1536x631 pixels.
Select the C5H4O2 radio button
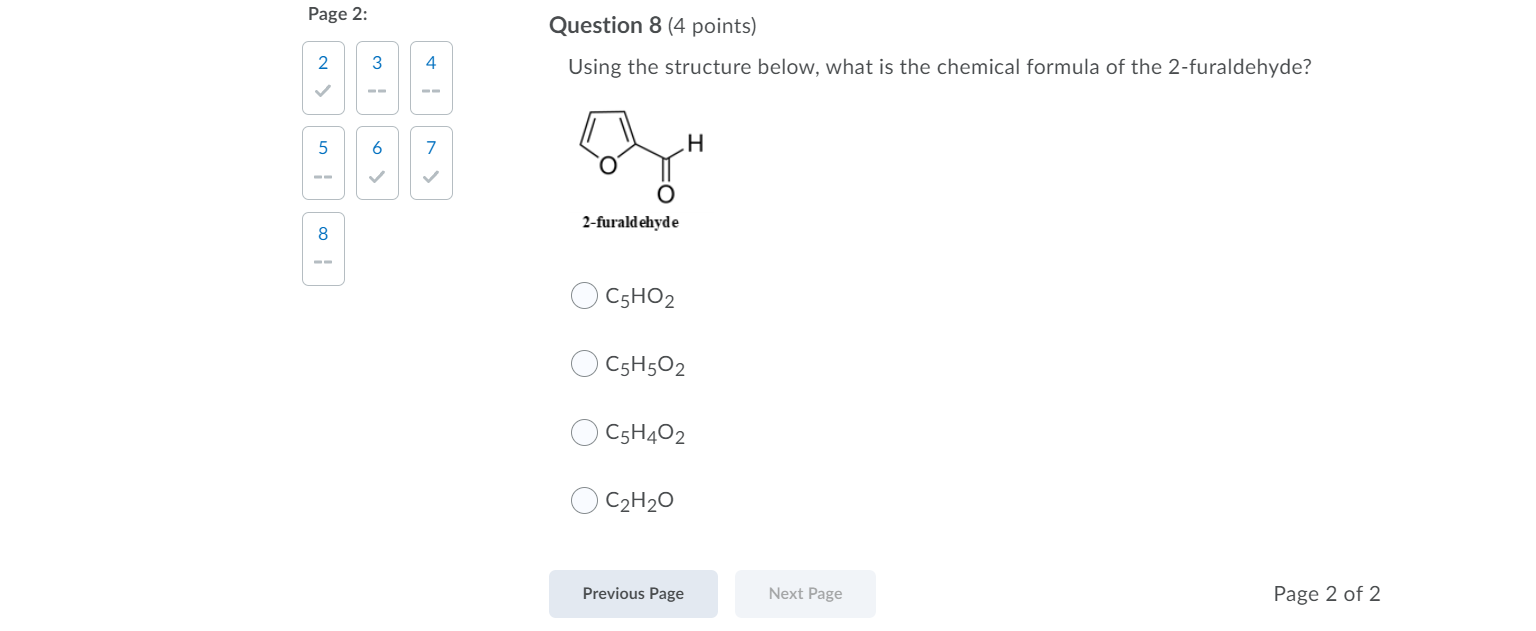tap(584, 432)
